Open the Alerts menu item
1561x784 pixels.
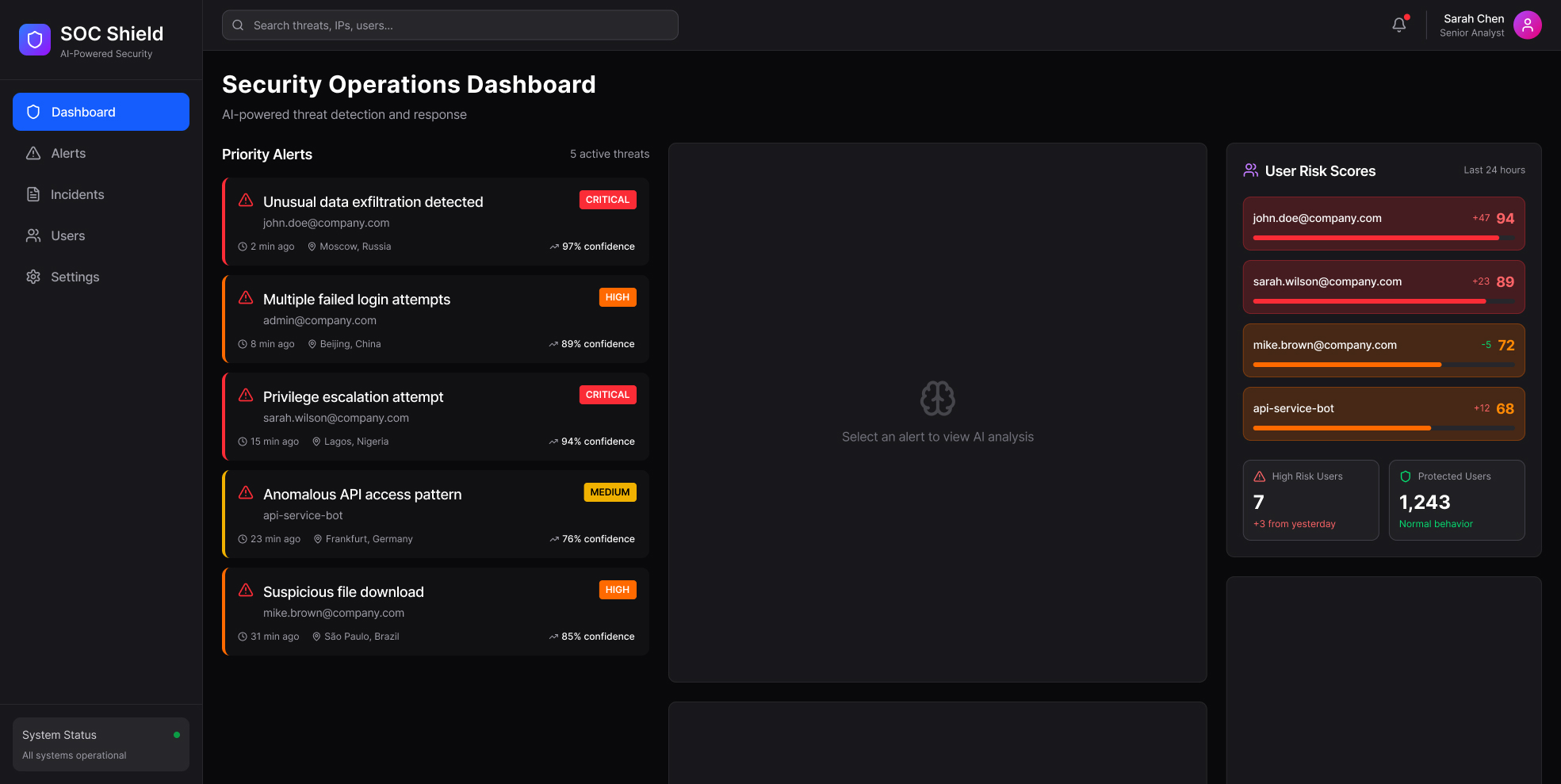101,153
